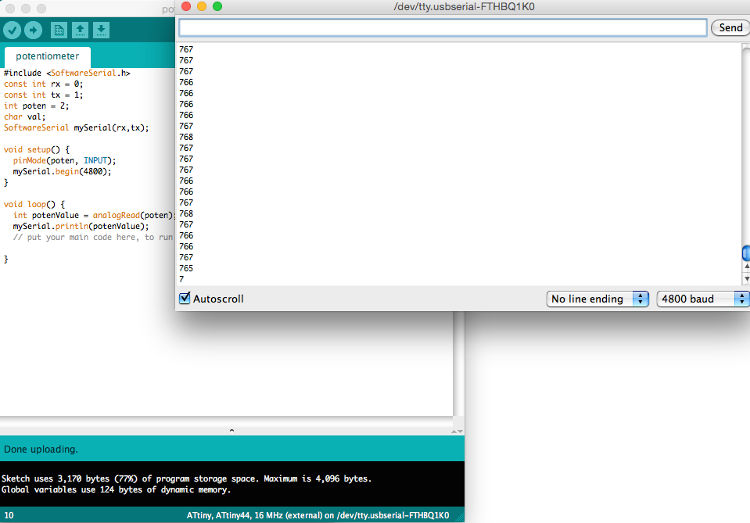Click the serial monitor scroll up arrow
Screen dimensions: 750x523
(x=746, y=266)
